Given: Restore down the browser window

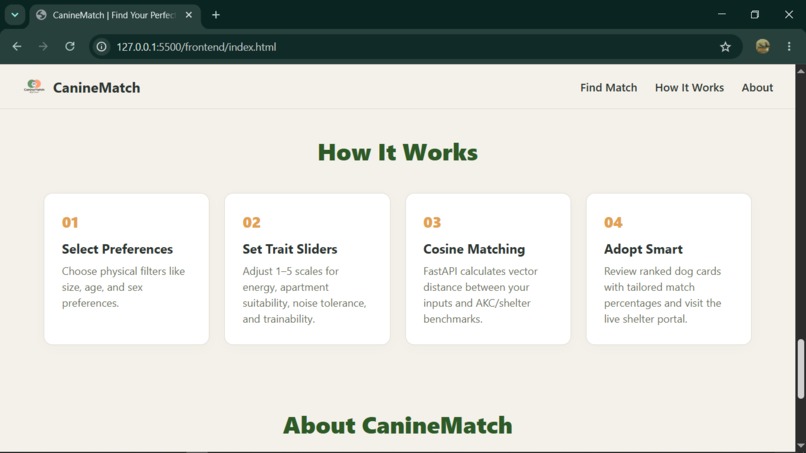Looking at the screenshot, I should (755, 14).
